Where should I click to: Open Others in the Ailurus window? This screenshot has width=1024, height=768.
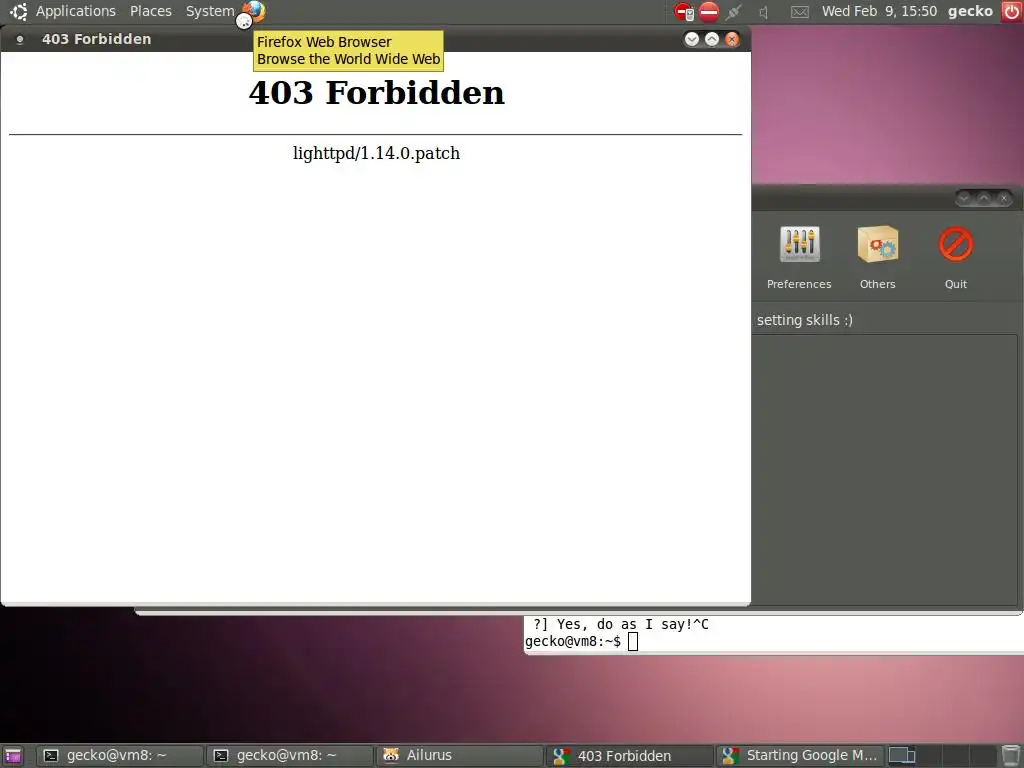coord(878,257)
